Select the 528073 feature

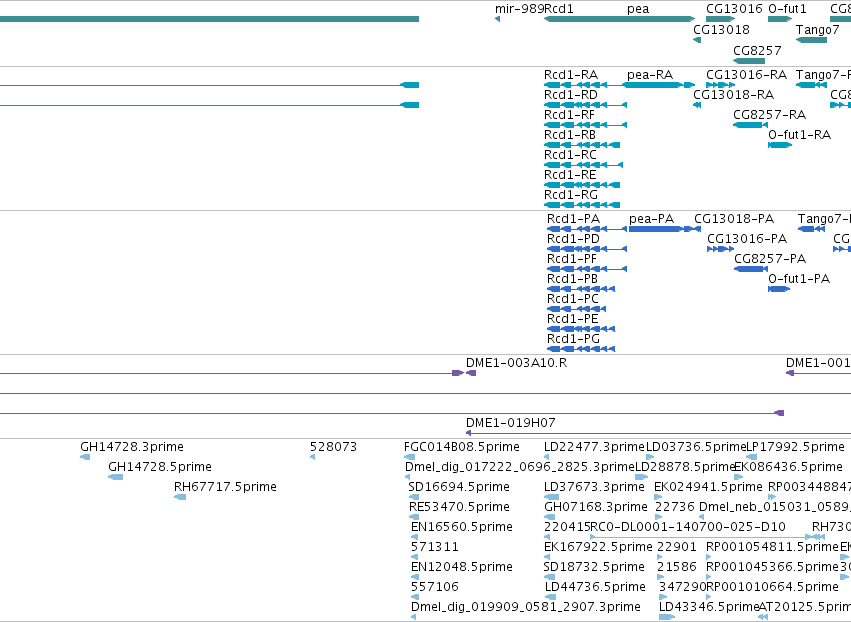313,457
